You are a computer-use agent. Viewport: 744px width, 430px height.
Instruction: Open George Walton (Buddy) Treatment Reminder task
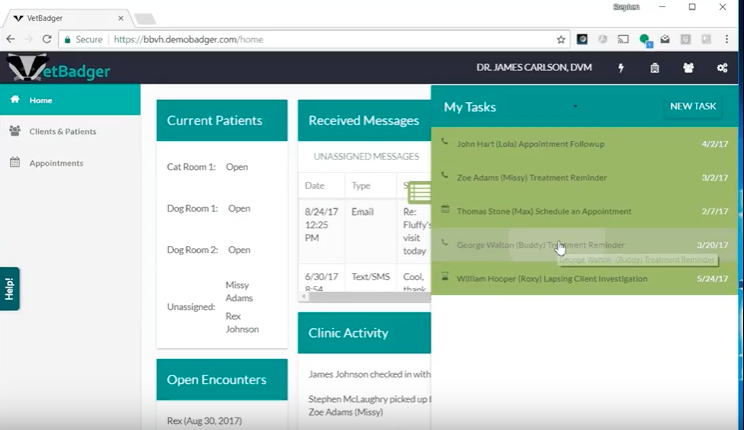tap(585, 245)
